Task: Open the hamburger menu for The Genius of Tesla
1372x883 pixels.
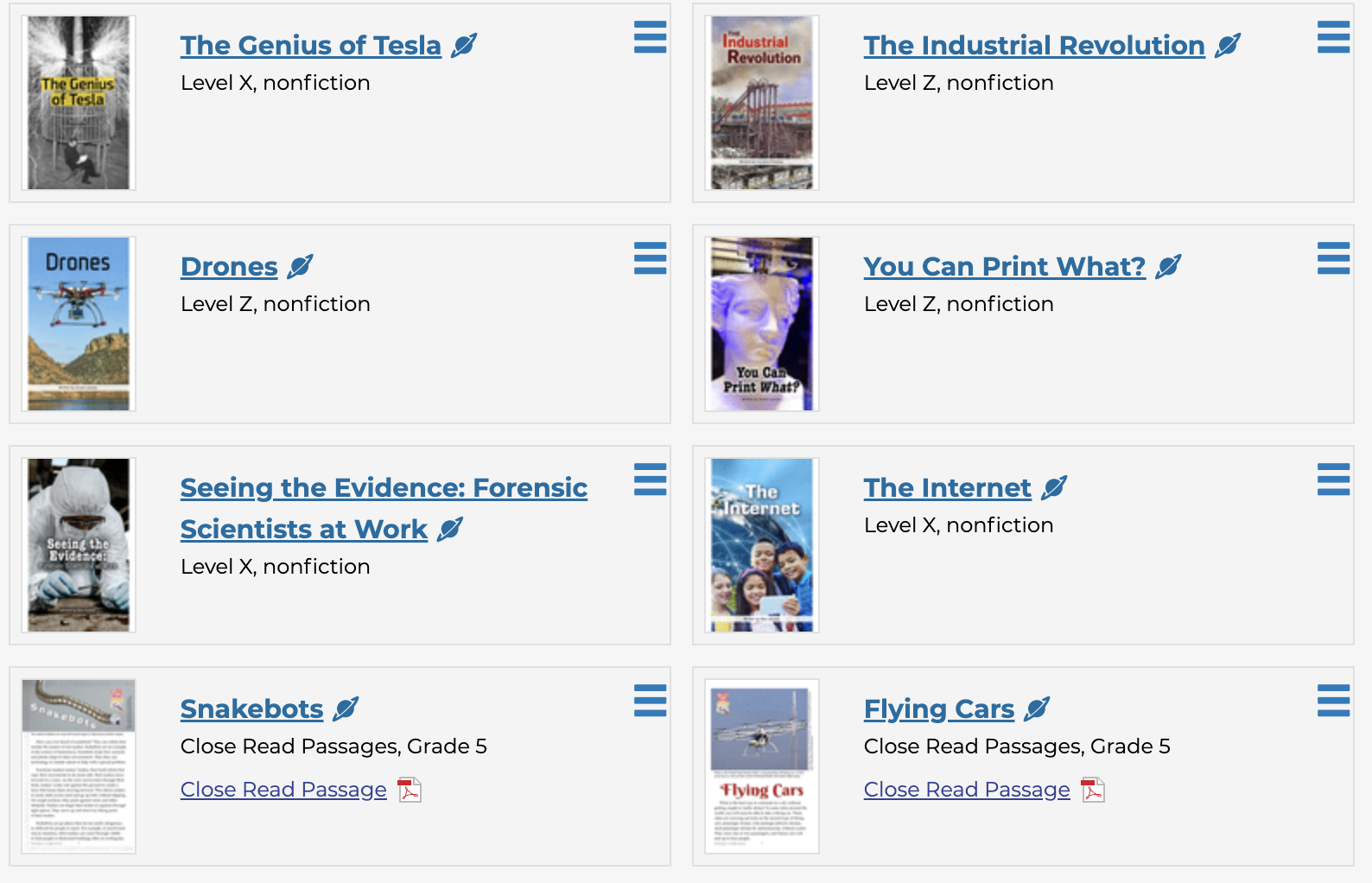Action: click(650, 37)
